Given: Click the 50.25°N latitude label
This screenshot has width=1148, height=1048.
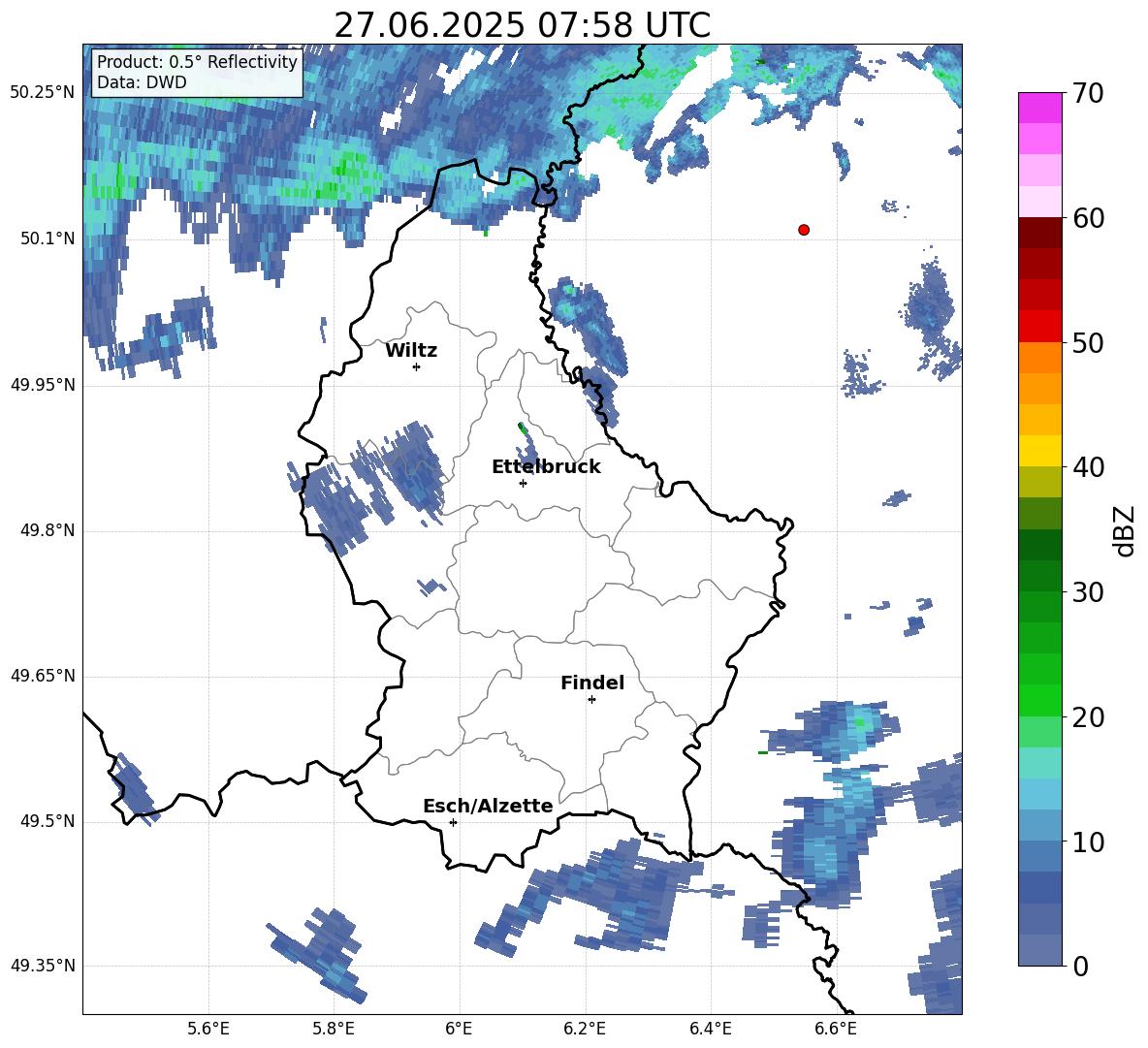Looking at the screenshot, I should pyautogui.click(x=43, y=93).
